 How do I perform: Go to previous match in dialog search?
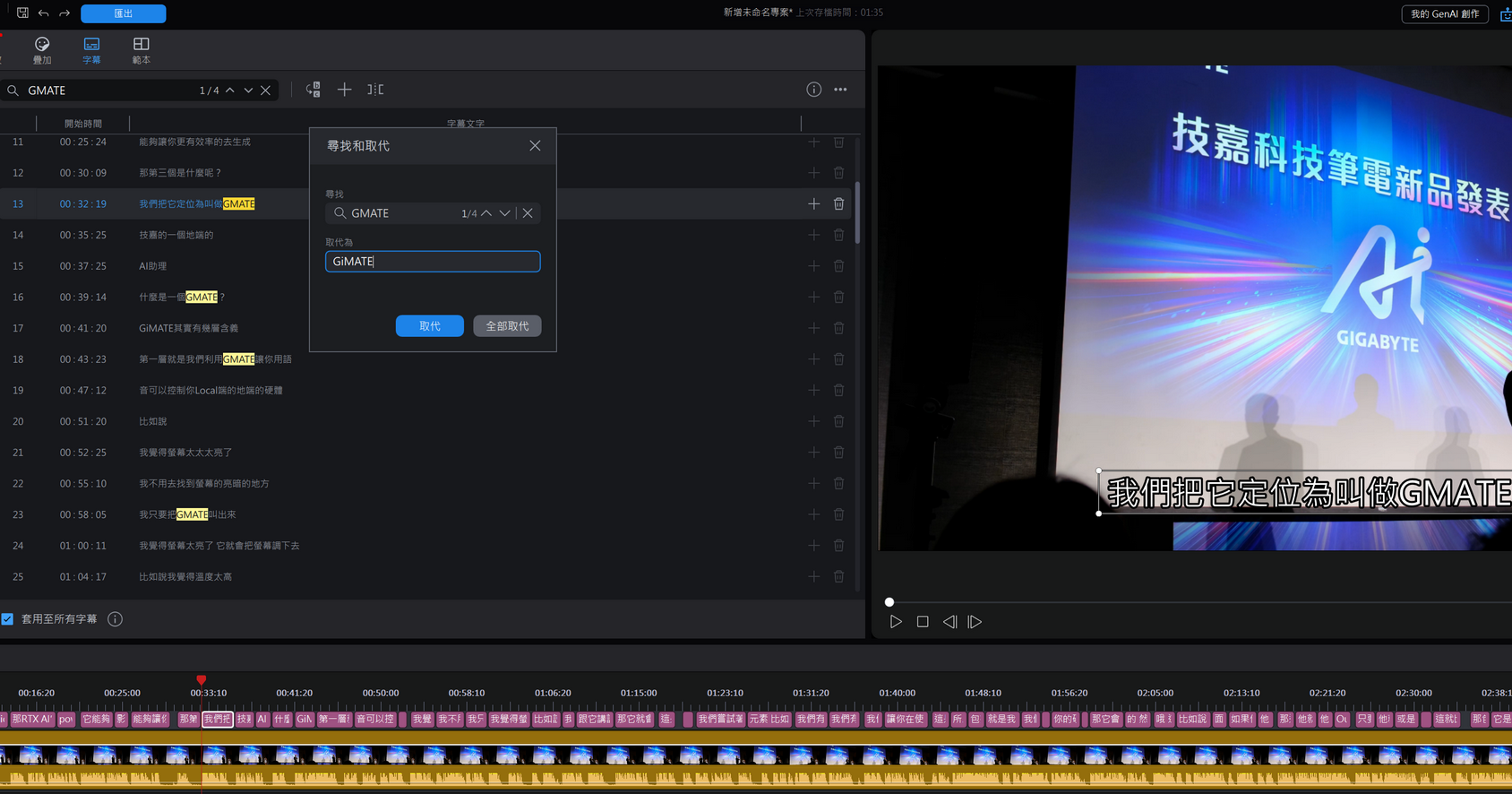tap(486, 213)
